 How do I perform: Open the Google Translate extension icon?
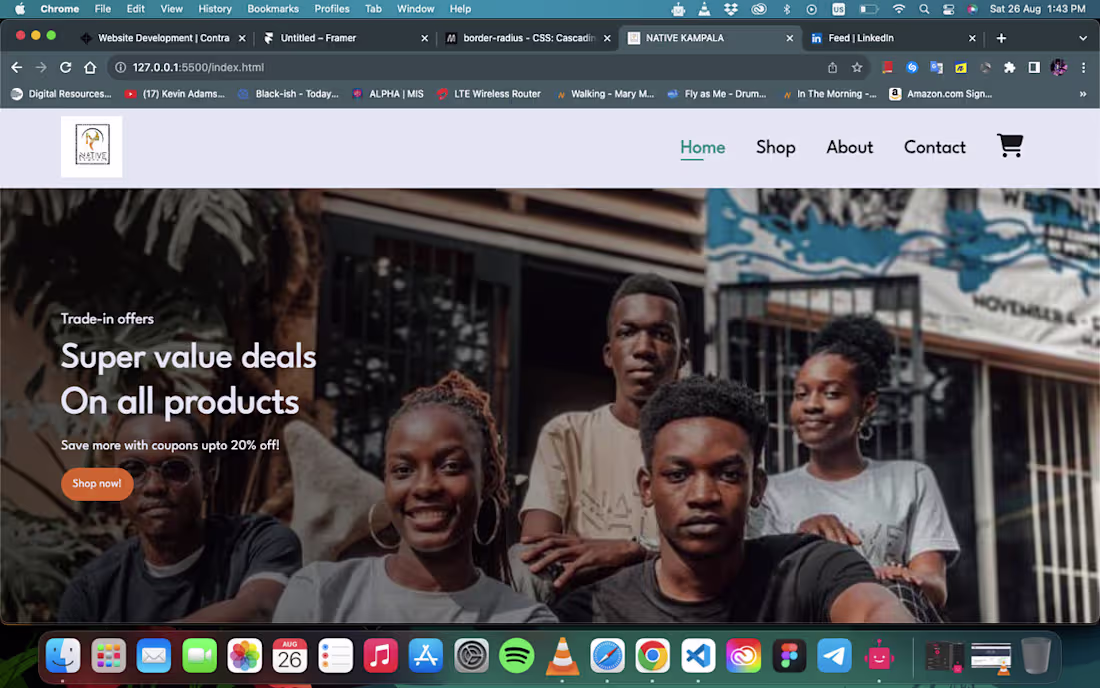click(936, 67)
